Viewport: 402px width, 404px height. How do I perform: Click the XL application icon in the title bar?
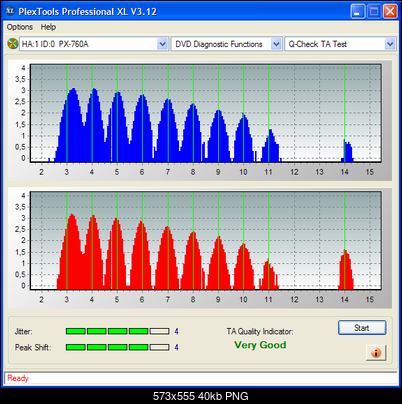10,11
